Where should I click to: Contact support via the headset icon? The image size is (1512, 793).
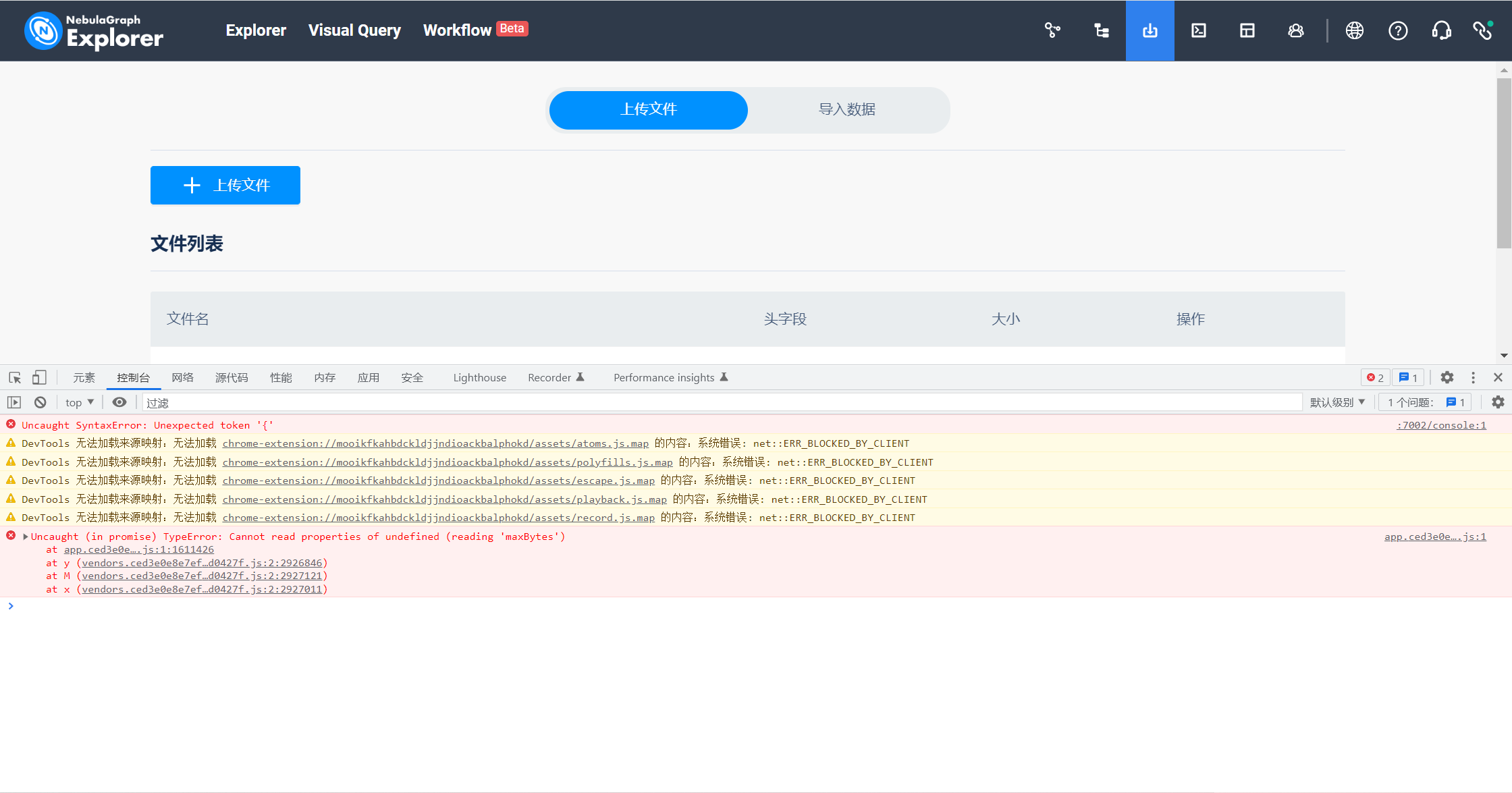tap(1441, 30)
